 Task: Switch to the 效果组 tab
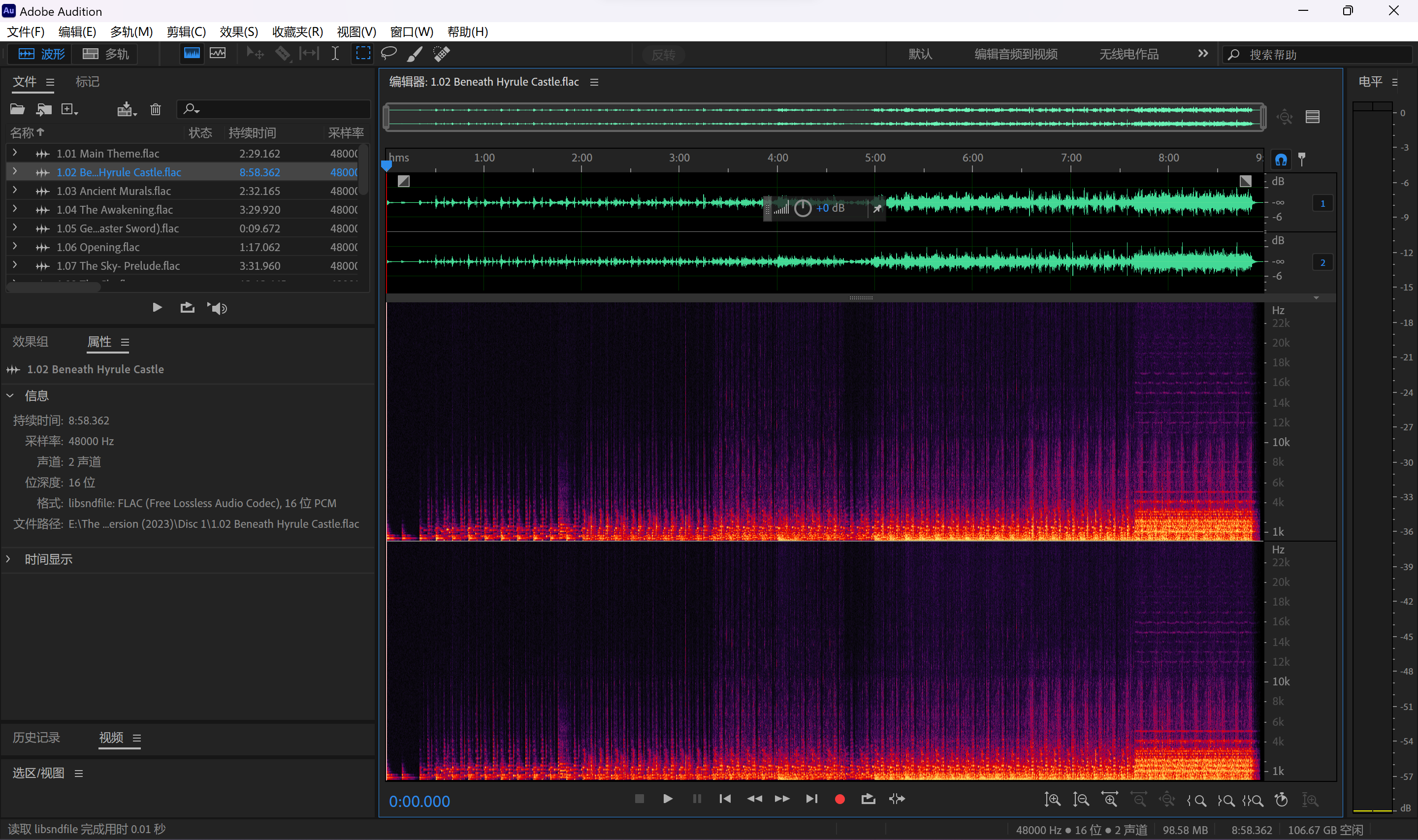click(31, 341)
